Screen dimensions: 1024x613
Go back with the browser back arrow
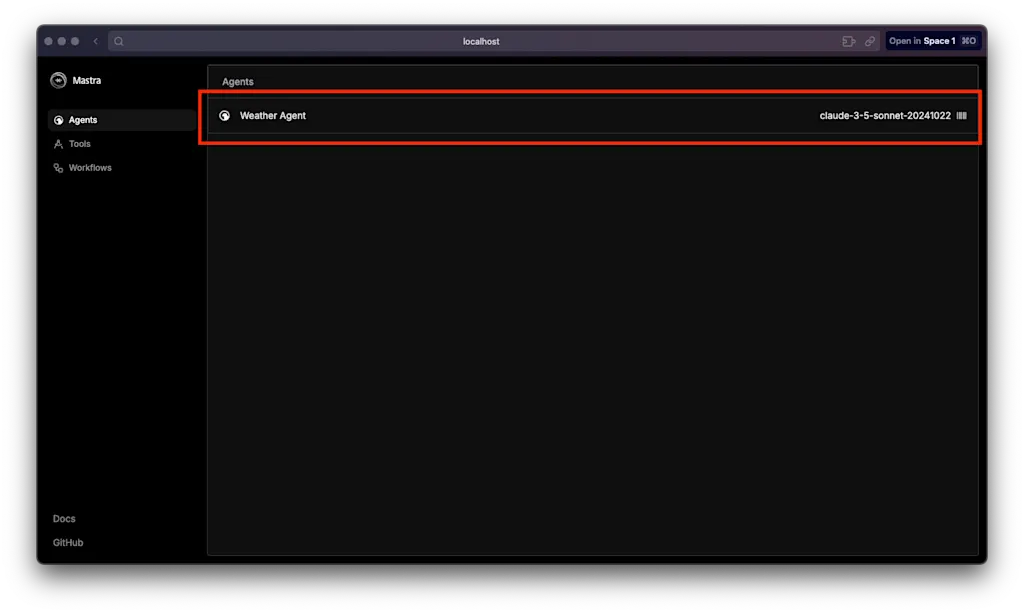click(95, 41)
